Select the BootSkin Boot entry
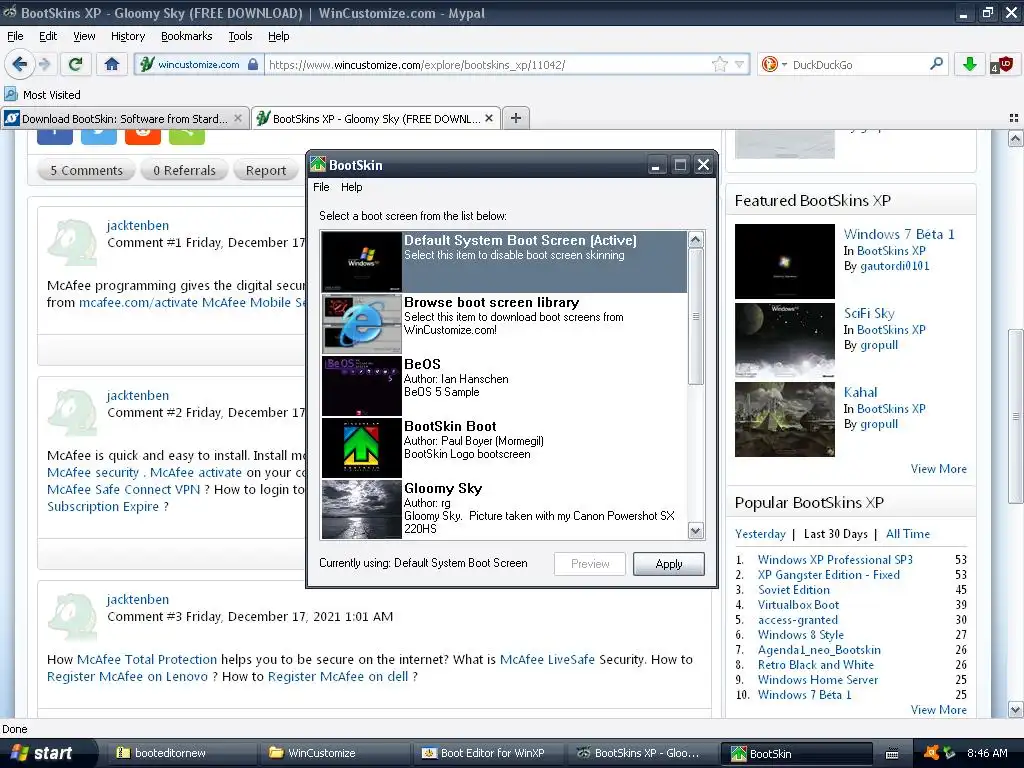This screenshot has width=1024, height=768. pyautogui.click(x=504, y=447)
